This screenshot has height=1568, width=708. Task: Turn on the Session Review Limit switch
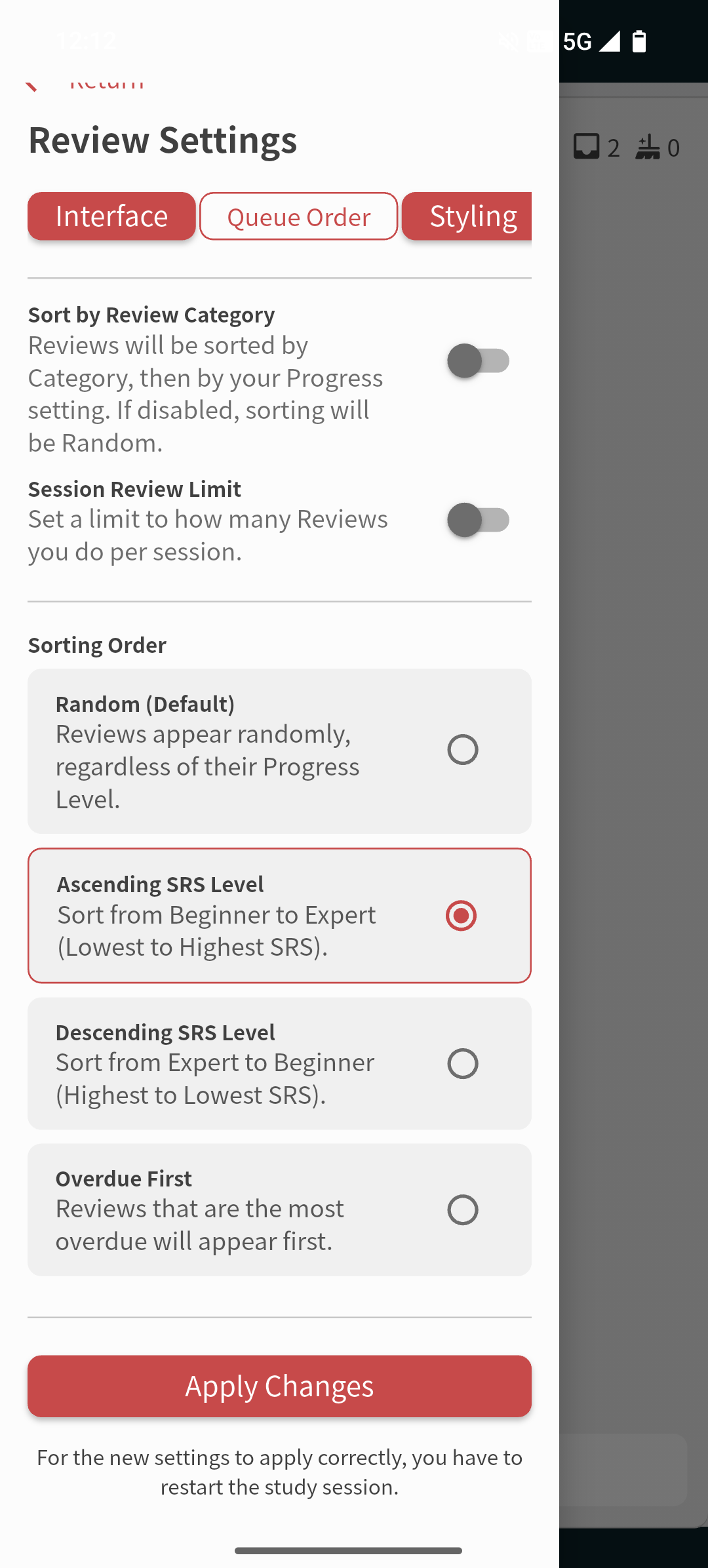point(479,520)
